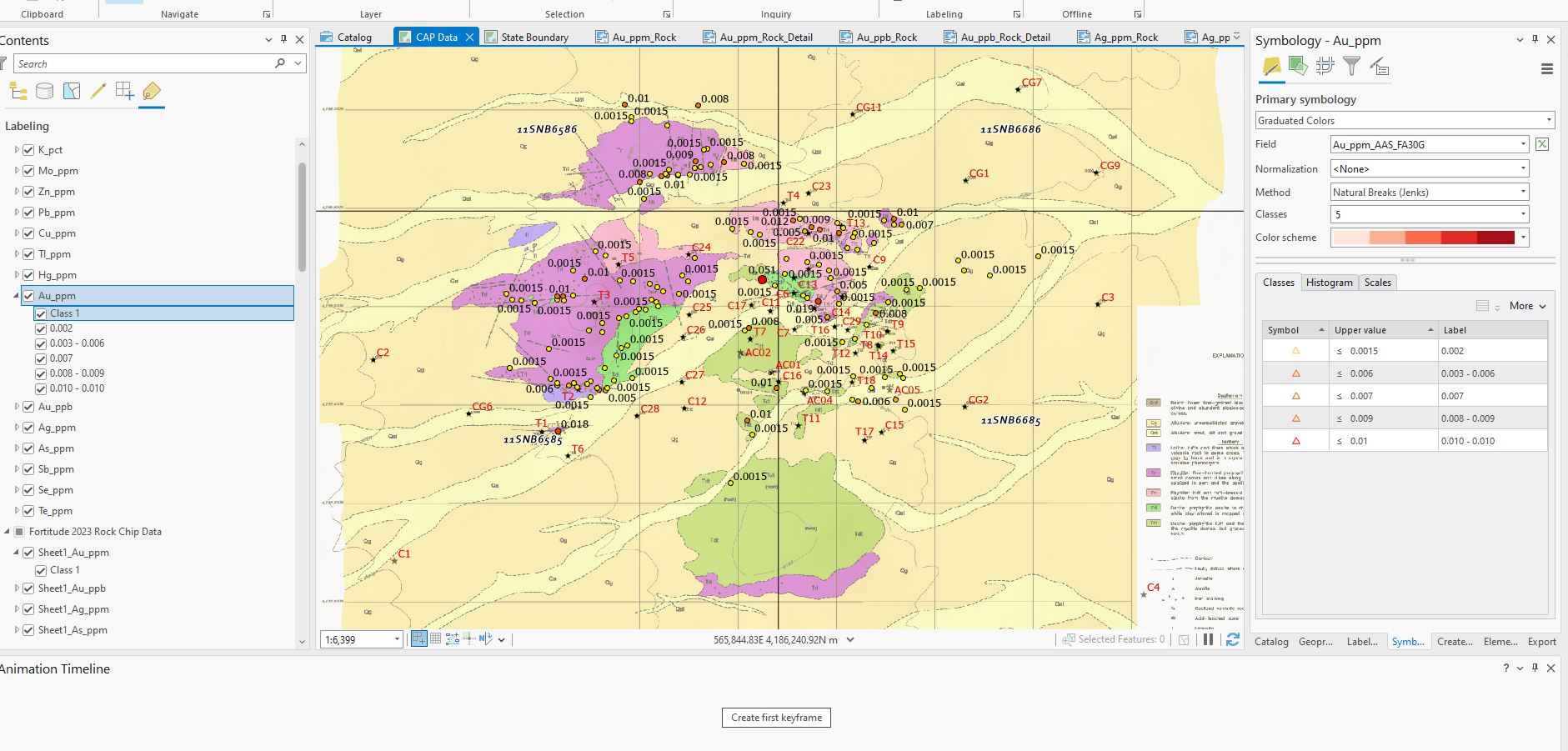Uncheck the Au_ppm layer visibility

[28, 295]
